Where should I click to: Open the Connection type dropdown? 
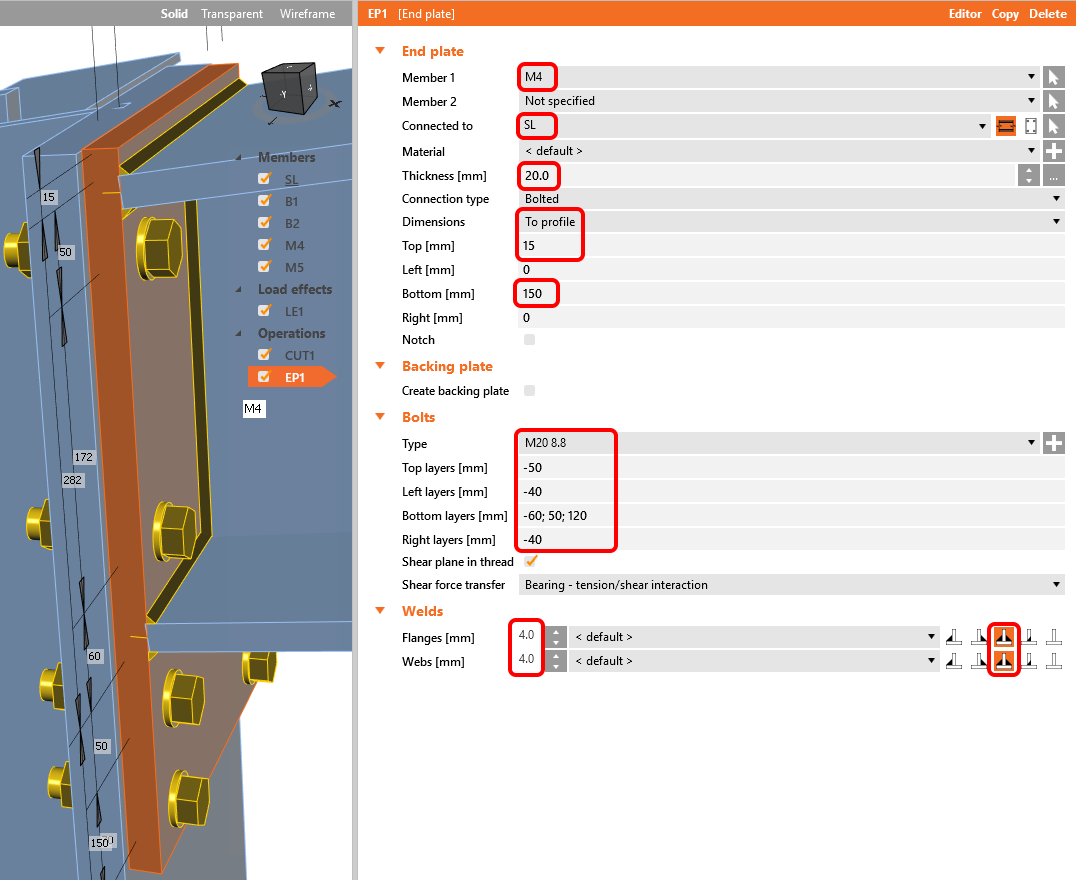pyautogui.click(x=790, y=199)
